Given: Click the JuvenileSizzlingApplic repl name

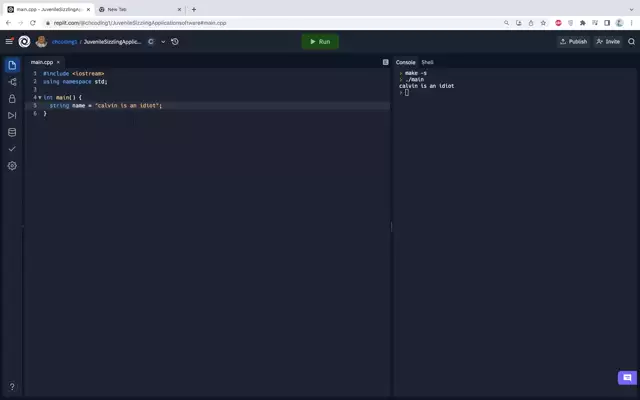Looking at the screenshot, I should click(x=113, y=42).
